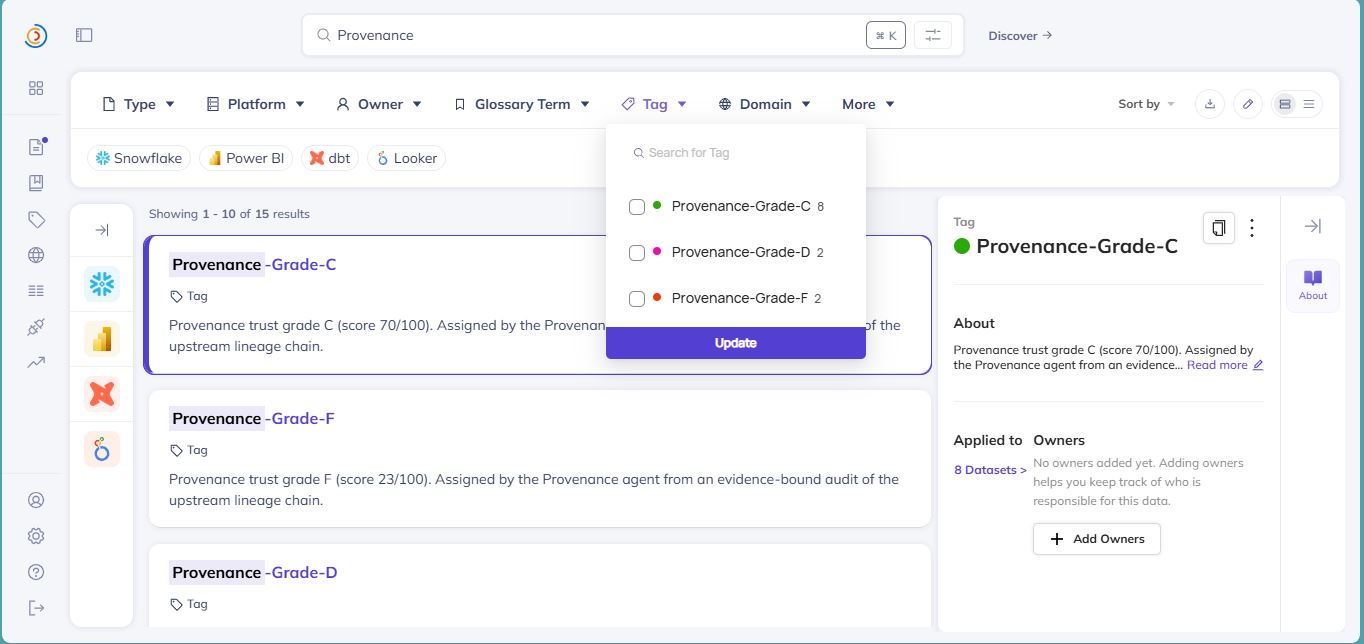Screen dimensions: 1364x644
Task: Expand the More filters dropdown
Action: pyautogui.click(x=868, y=104)
